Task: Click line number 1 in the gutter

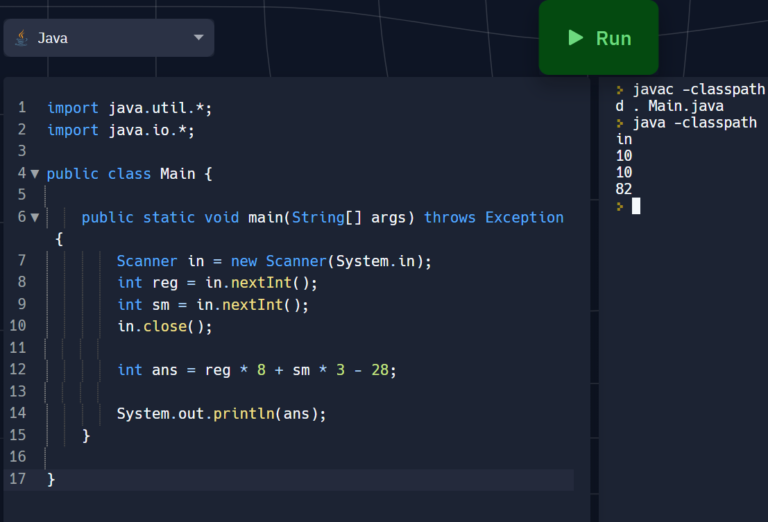Action: click(x=21, y=108)
